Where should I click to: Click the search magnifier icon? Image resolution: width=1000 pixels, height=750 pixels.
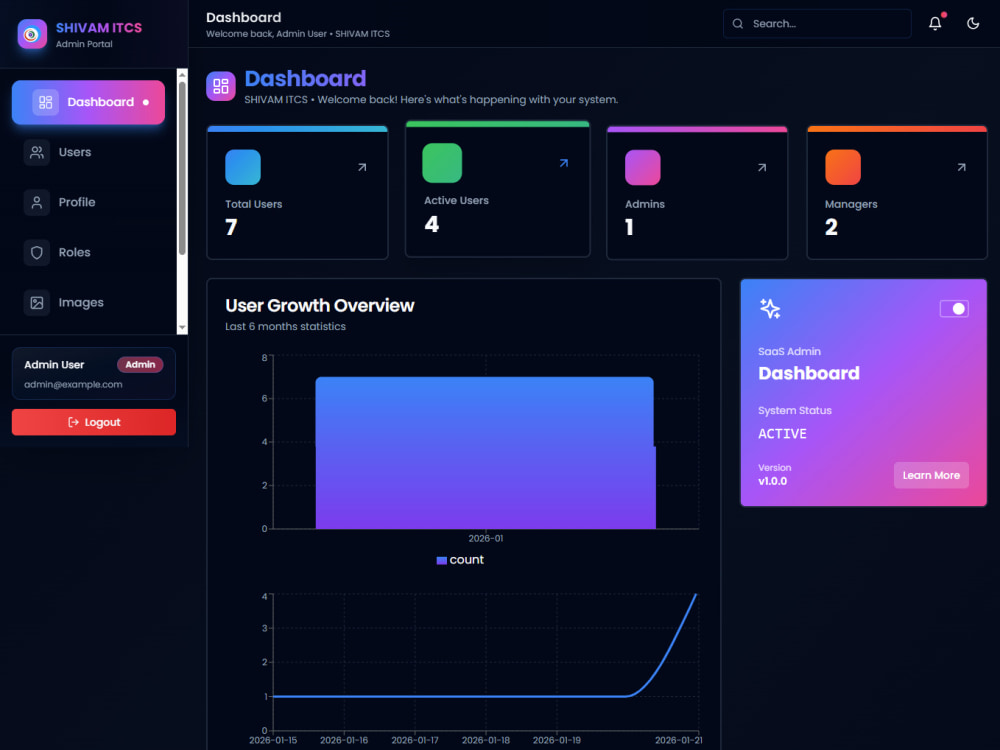pyautogui.click(x=738, y=24)
